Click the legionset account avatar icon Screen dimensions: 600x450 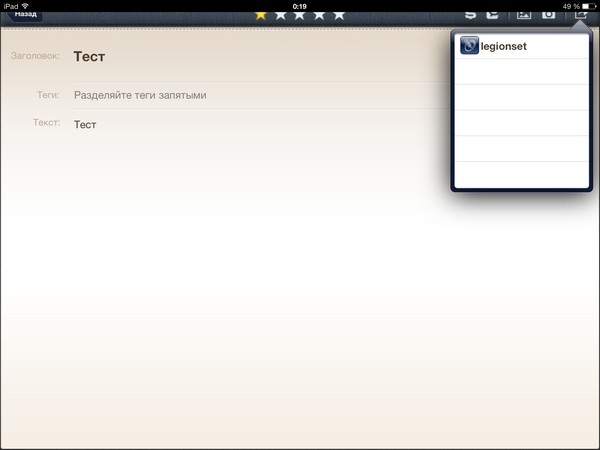click(469, 46)
